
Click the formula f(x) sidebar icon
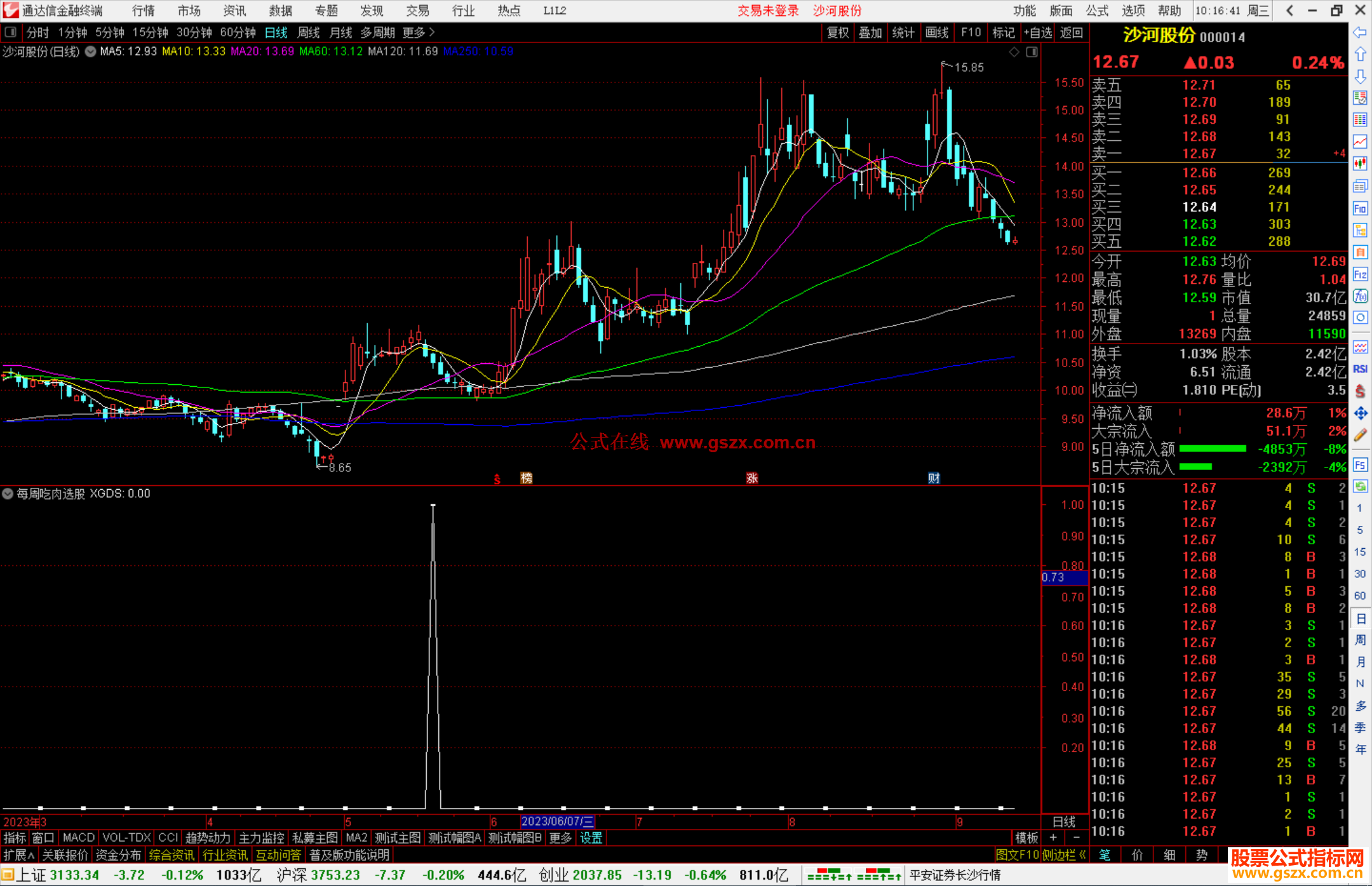point(1360,297)
